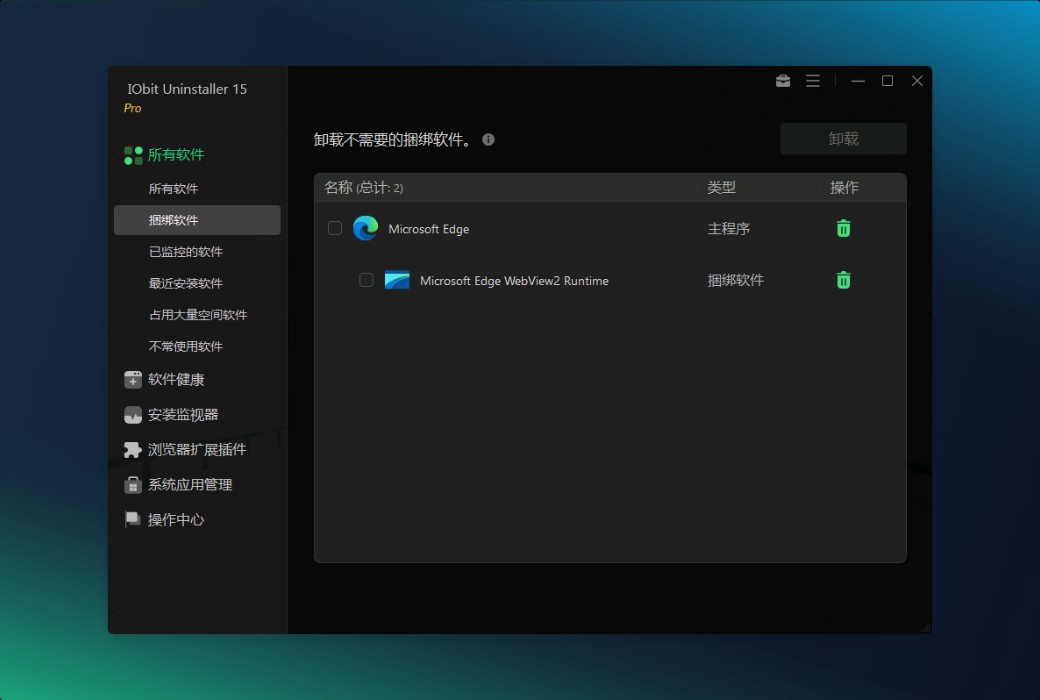
Task: Grab the window resize grip corner
Action: [927, 628]
